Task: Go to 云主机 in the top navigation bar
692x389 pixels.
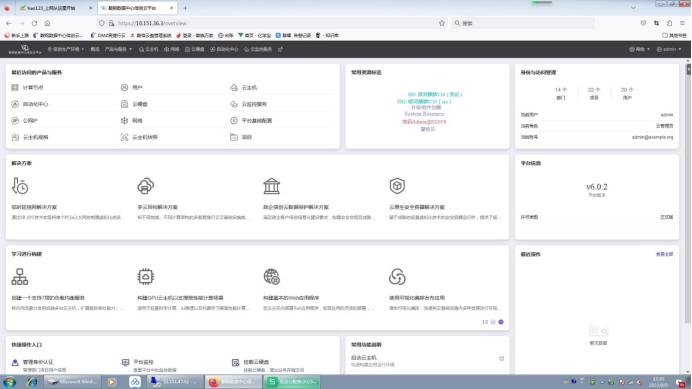Action: pos(149,49)
